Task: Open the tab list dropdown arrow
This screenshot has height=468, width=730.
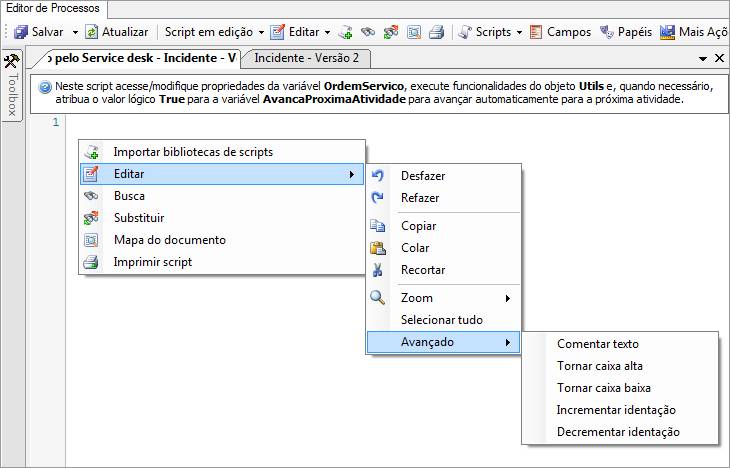Action: 703,59
